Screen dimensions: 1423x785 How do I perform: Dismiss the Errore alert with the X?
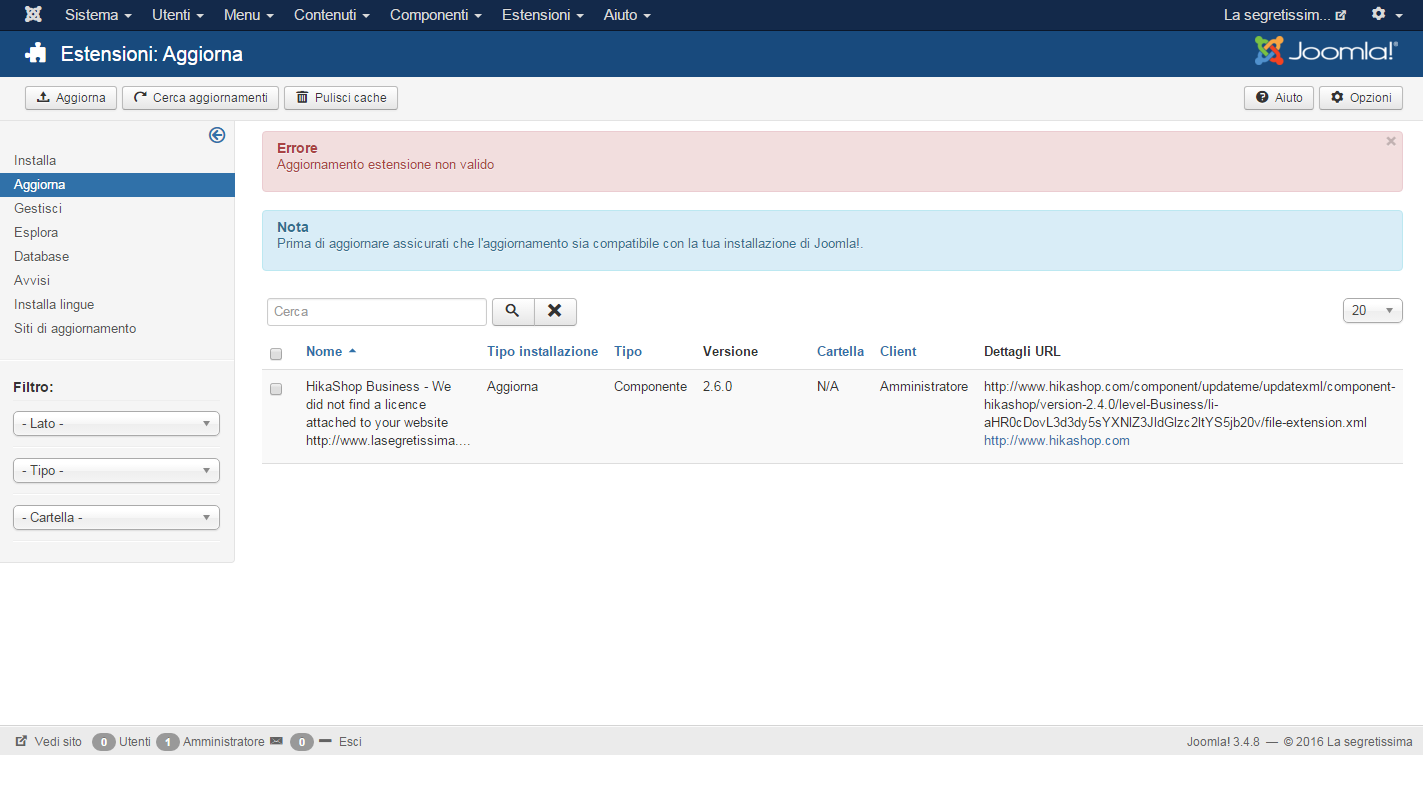pos(1391,142)
